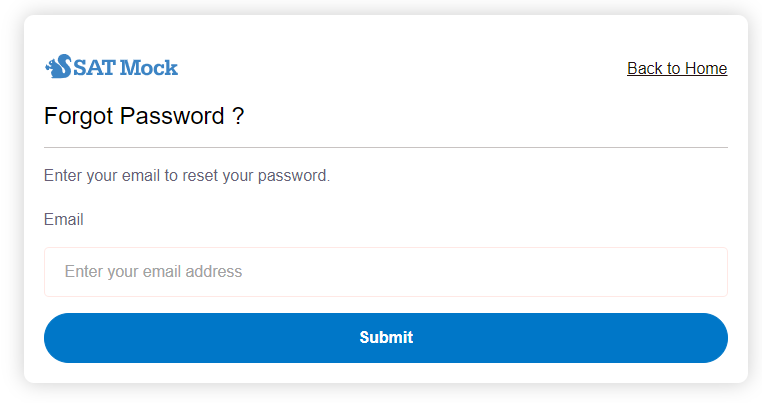
Task: Select the 'Enter your email address' placeholder
Action: coord(153,272)
